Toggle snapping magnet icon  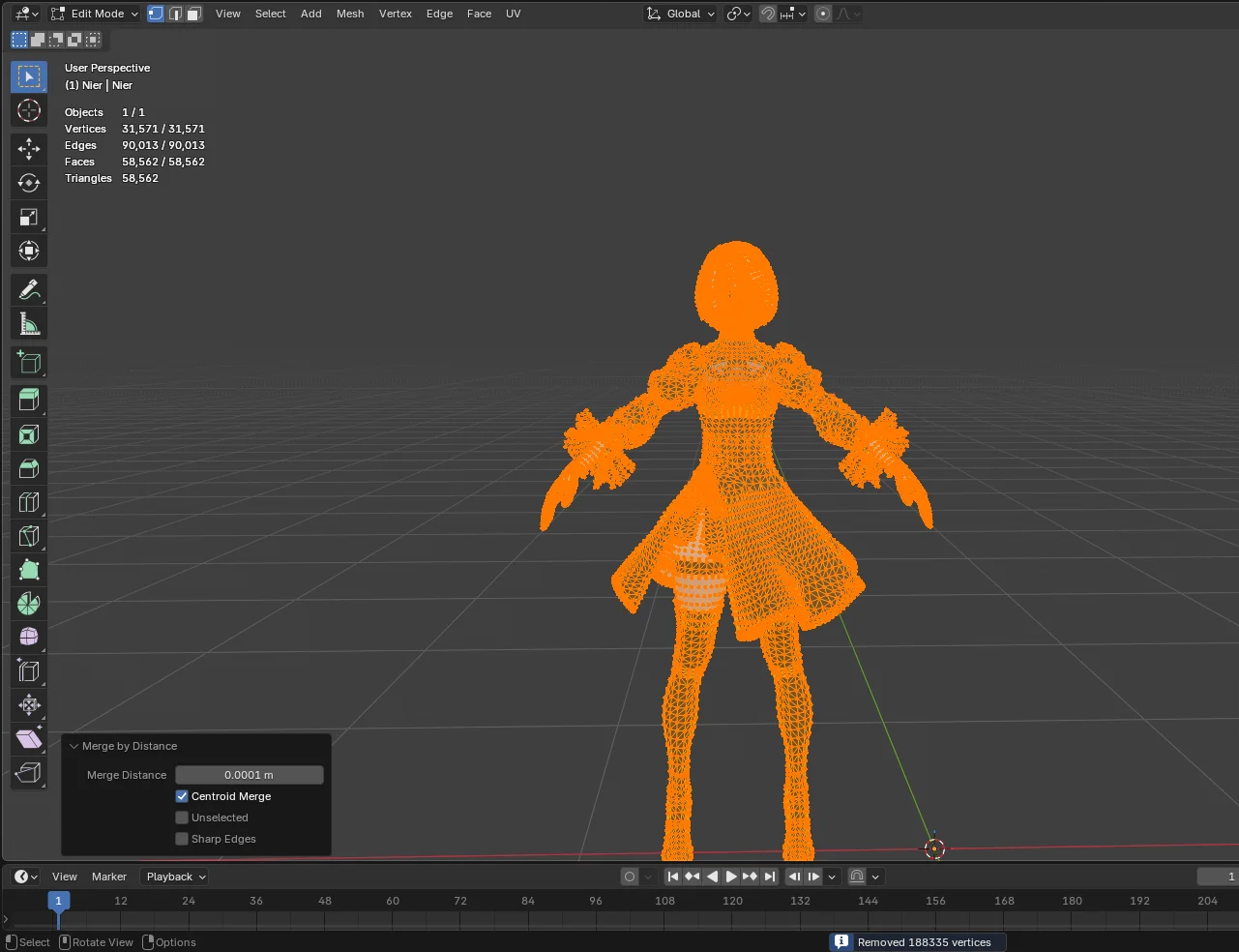coord(768,14)
